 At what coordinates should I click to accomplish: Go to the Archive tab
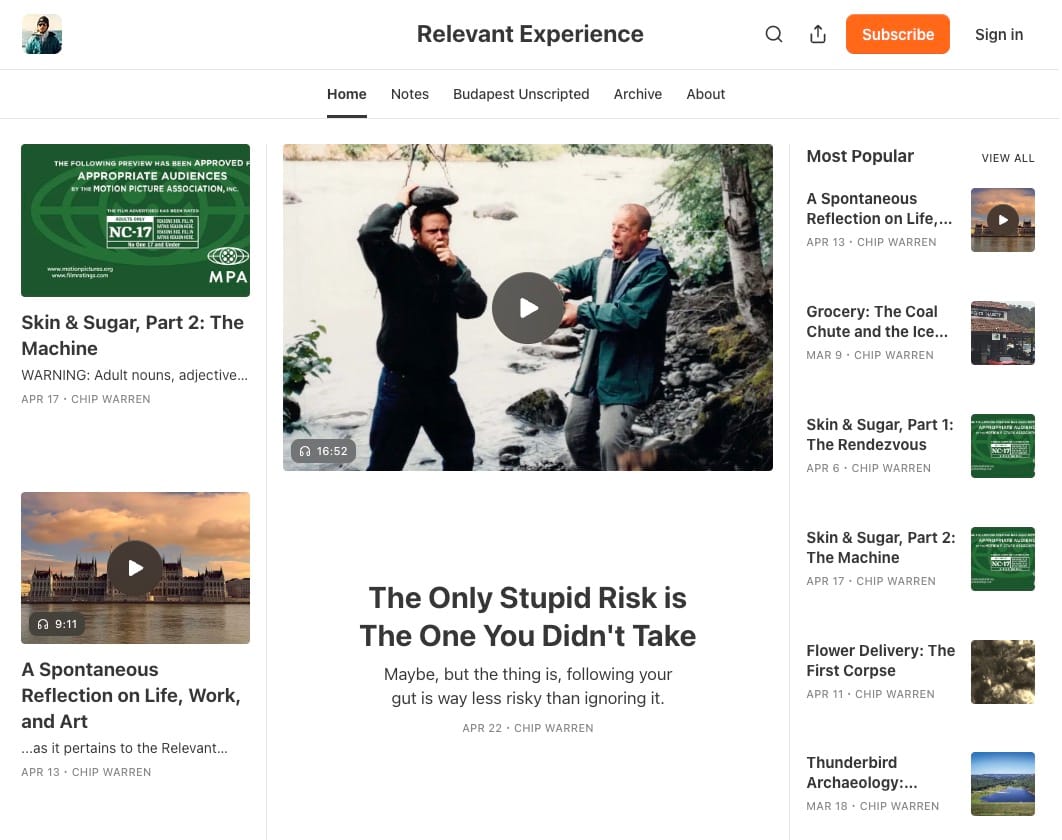(637, 94)
